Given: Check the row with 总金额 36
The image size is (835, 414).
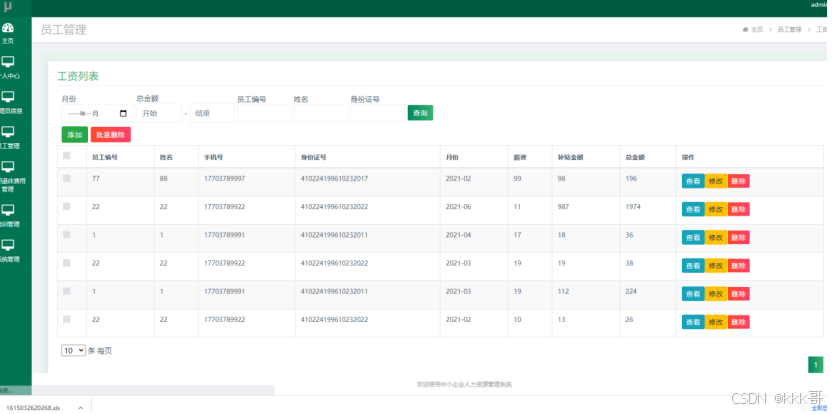Looking at the screenshot, I should click(67, 234).
